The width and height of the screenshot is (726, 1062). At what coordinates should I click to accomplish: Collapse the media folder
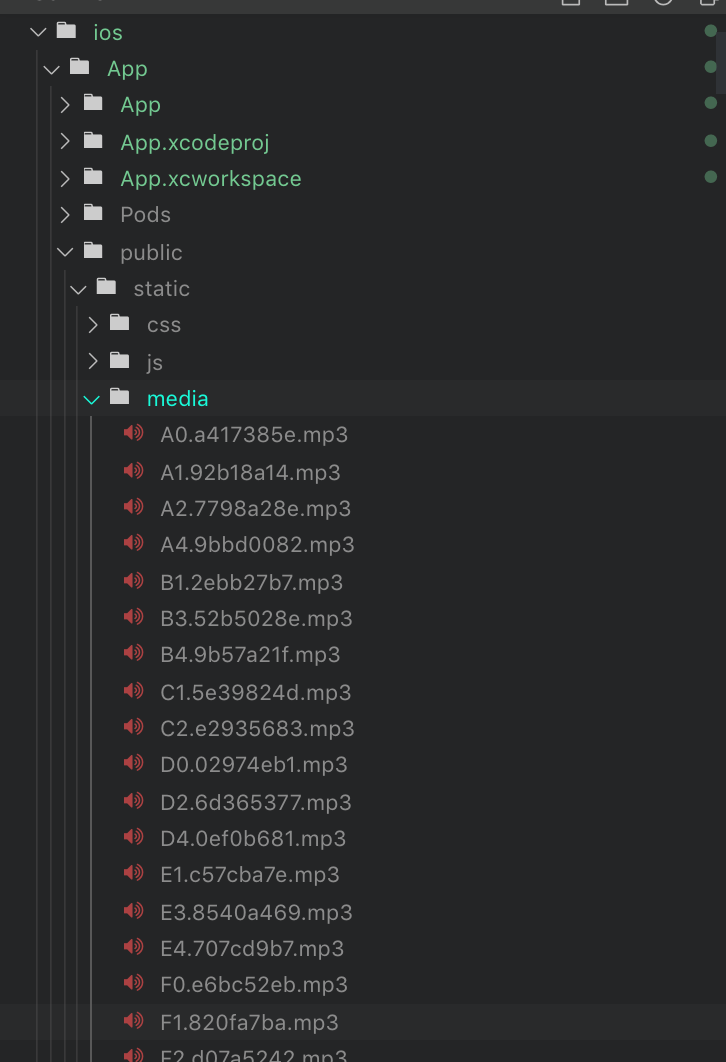pyautogui.click(x=91, y=398)
